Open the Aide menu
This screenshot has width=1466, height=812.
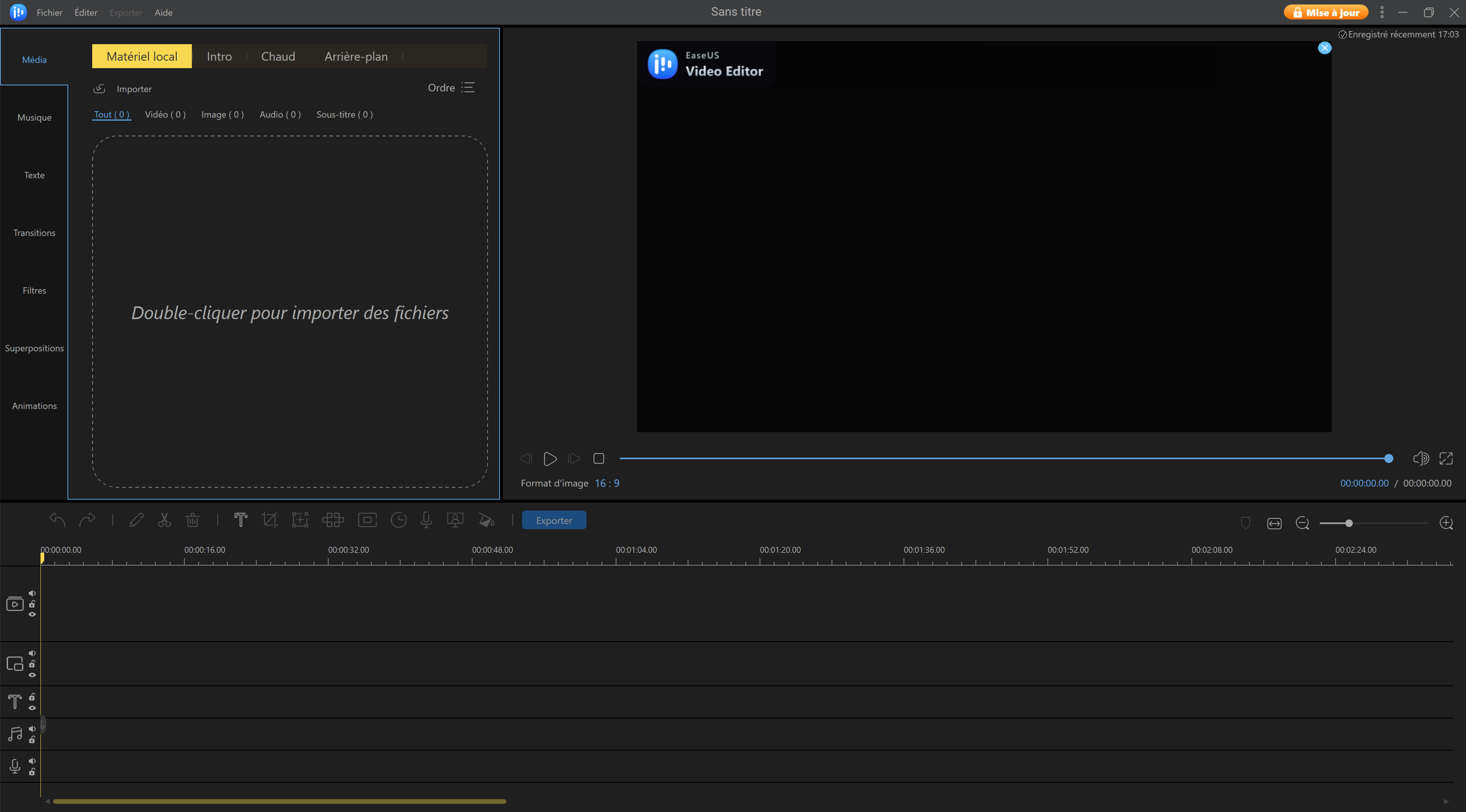[163, 12]
